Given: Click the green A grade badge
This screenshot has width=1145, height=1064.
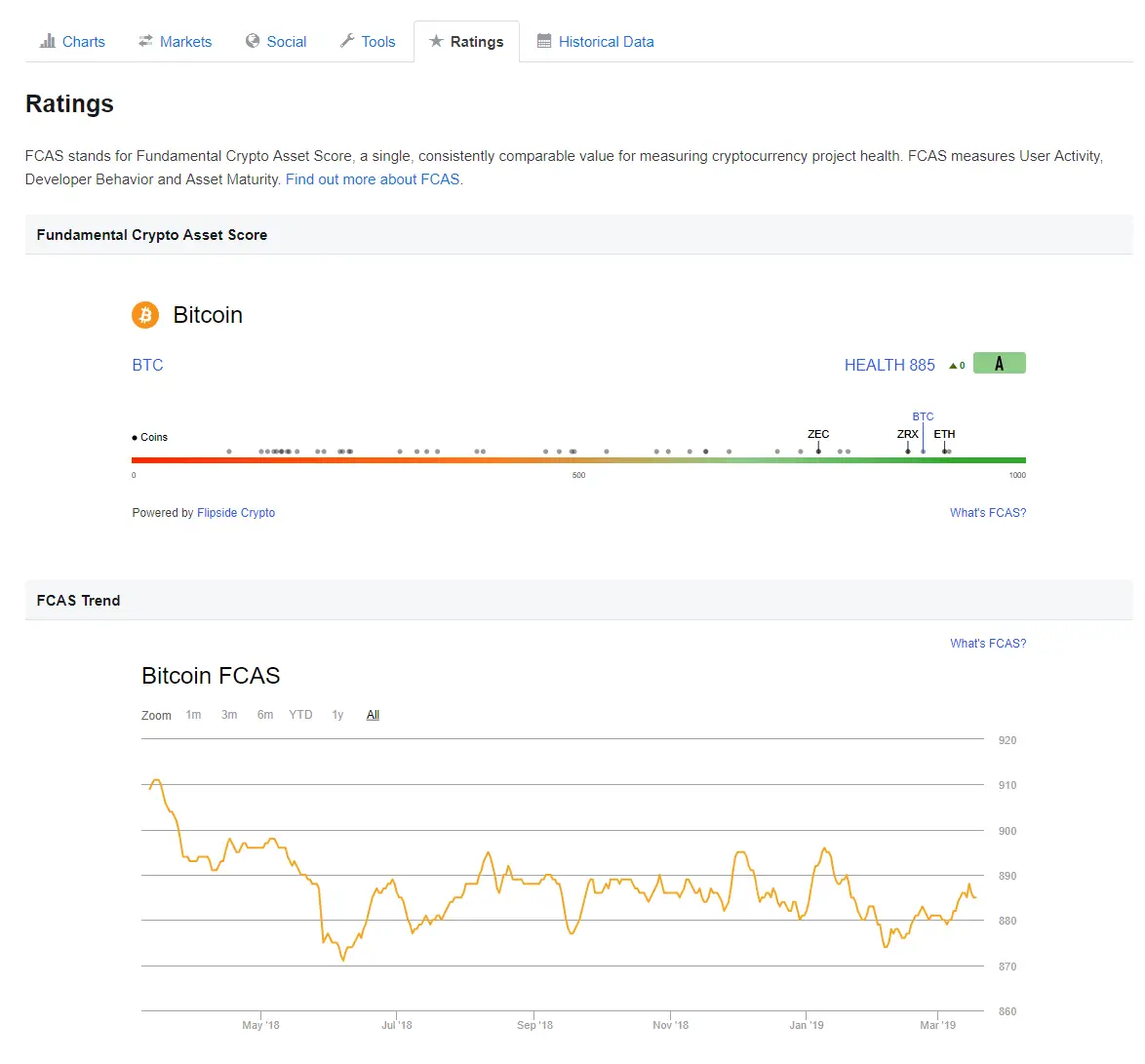Looking at the screenshot, I should click(999, 364).
